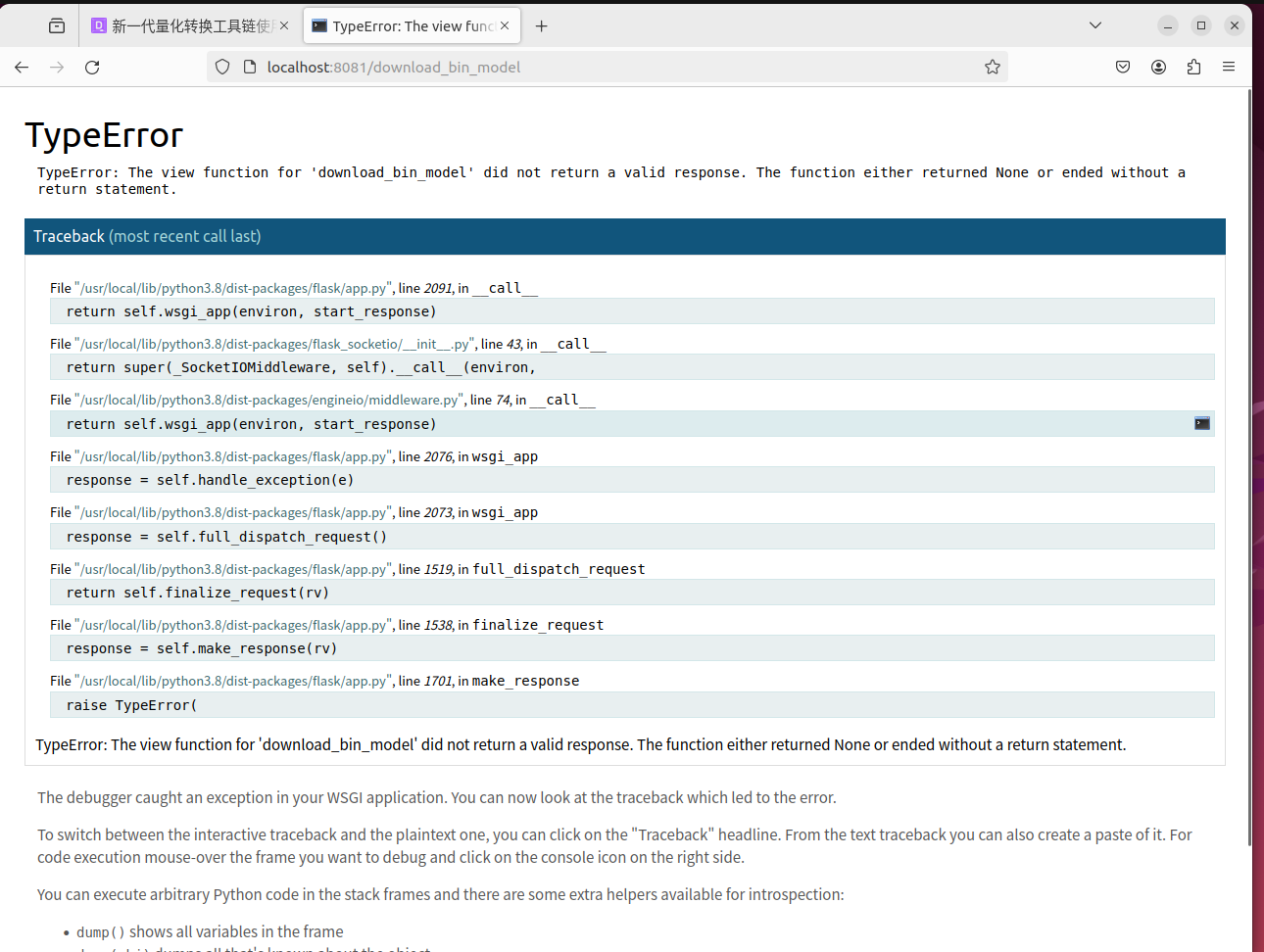The height and width of the screenshot is (952, 1264).
Task: Reload the current page
Action: [x=92, y=67]
